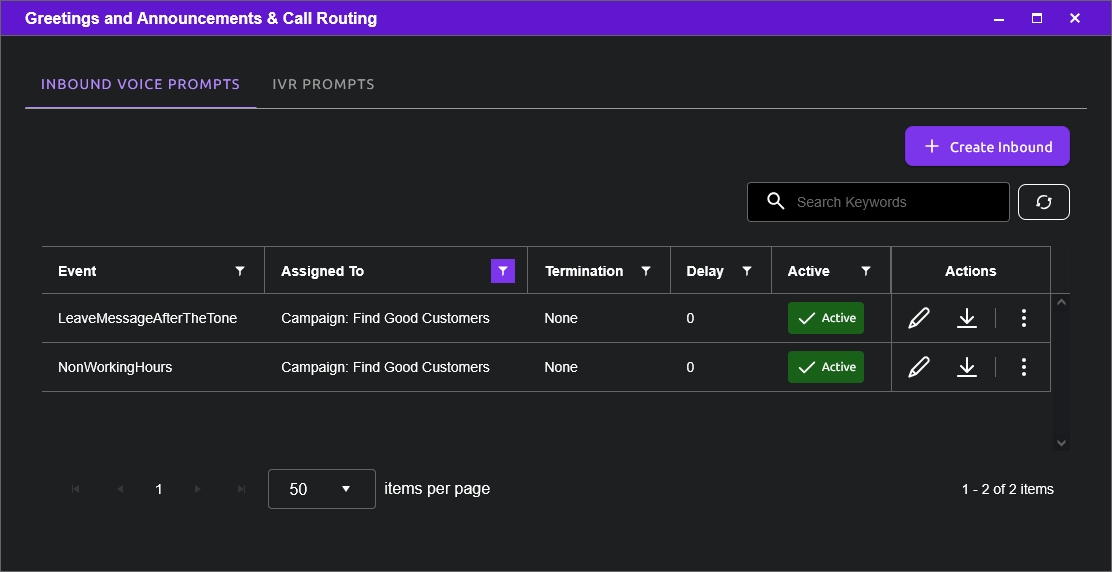This screenshot has width=1112, height=572.
Task: Open the highlighted Assigned To column filter
Action: pos(503,271)
